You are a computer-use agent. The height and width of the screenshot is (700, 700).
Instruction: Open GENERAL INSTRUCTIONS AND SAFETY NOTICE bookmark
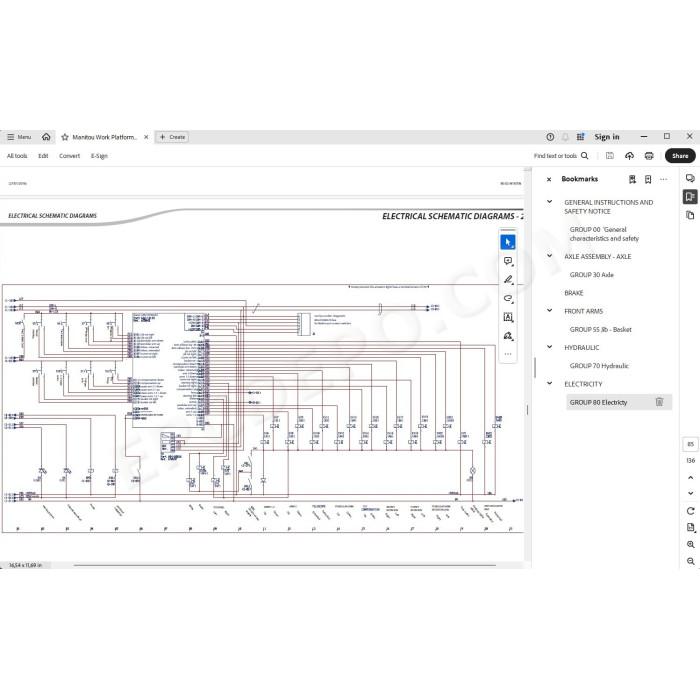point(608,207)
